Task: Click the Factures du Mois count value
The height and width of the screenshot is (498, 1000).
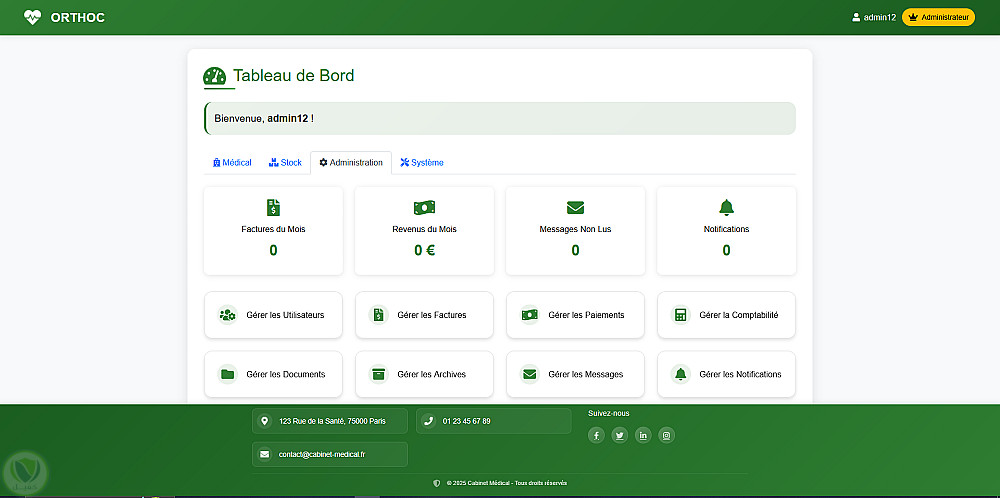Action: point(273,251)
